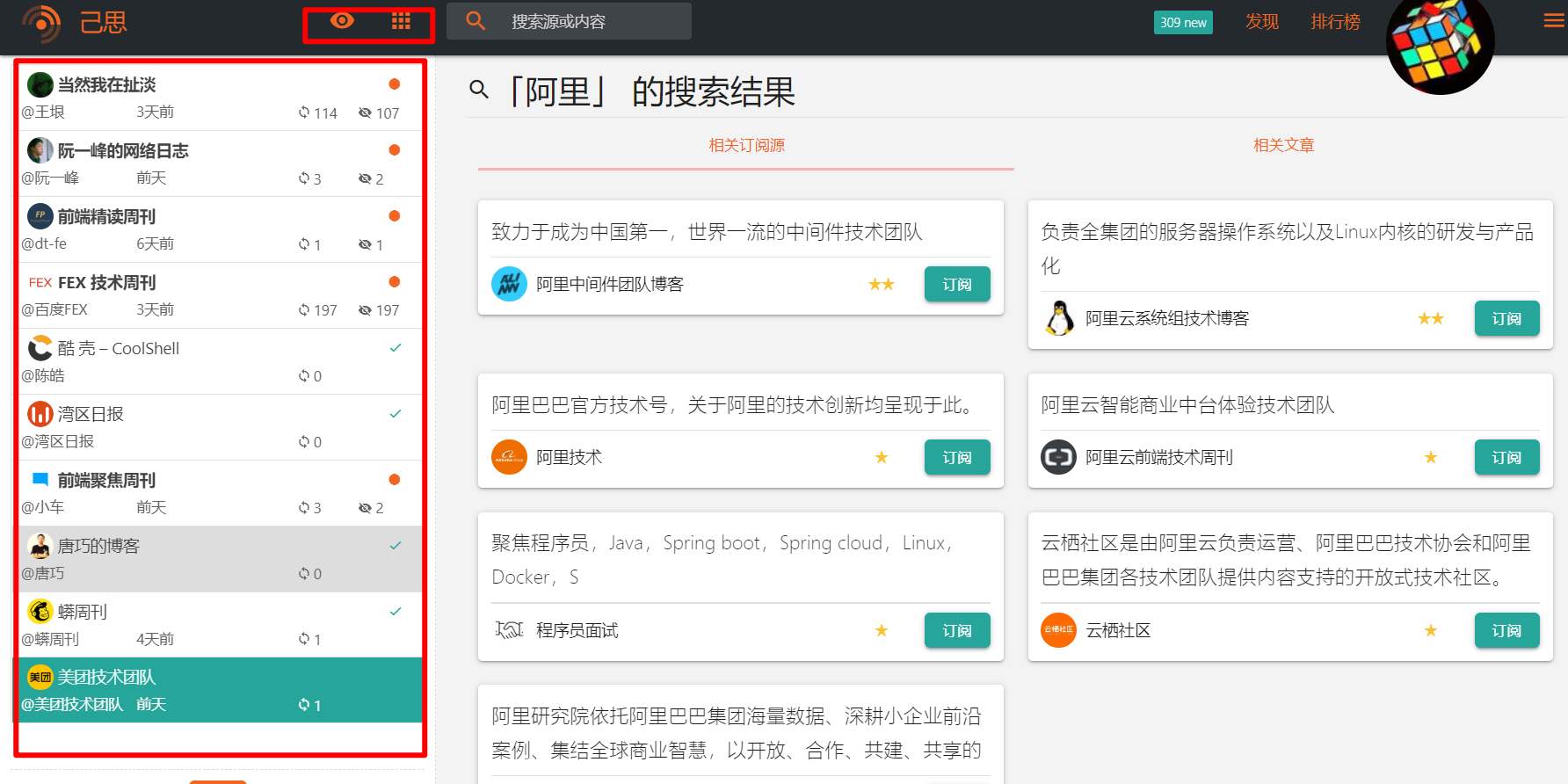Toggle the eye view icon in header
The width and height of the screenshot is (1568, 784).
(342, 20)
